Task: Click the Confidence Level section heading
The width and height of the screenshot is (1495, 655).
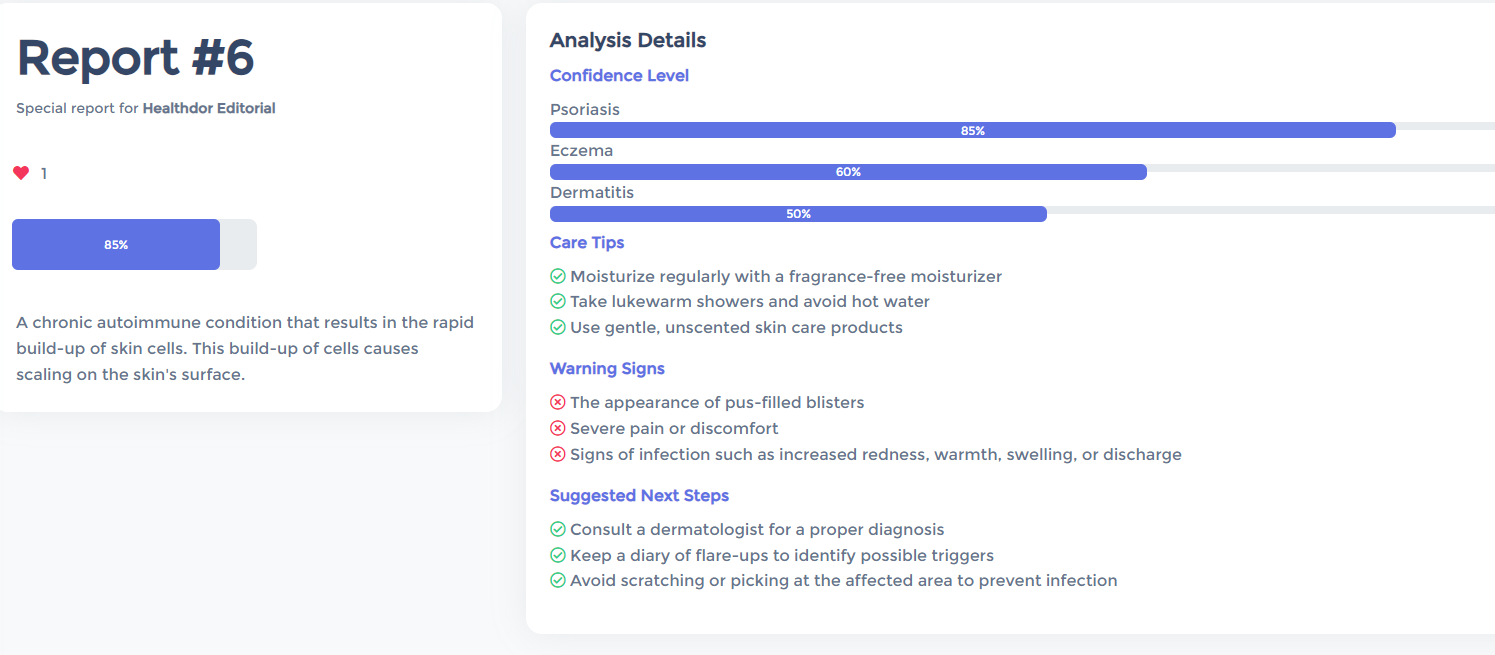Action: (619, 76)
